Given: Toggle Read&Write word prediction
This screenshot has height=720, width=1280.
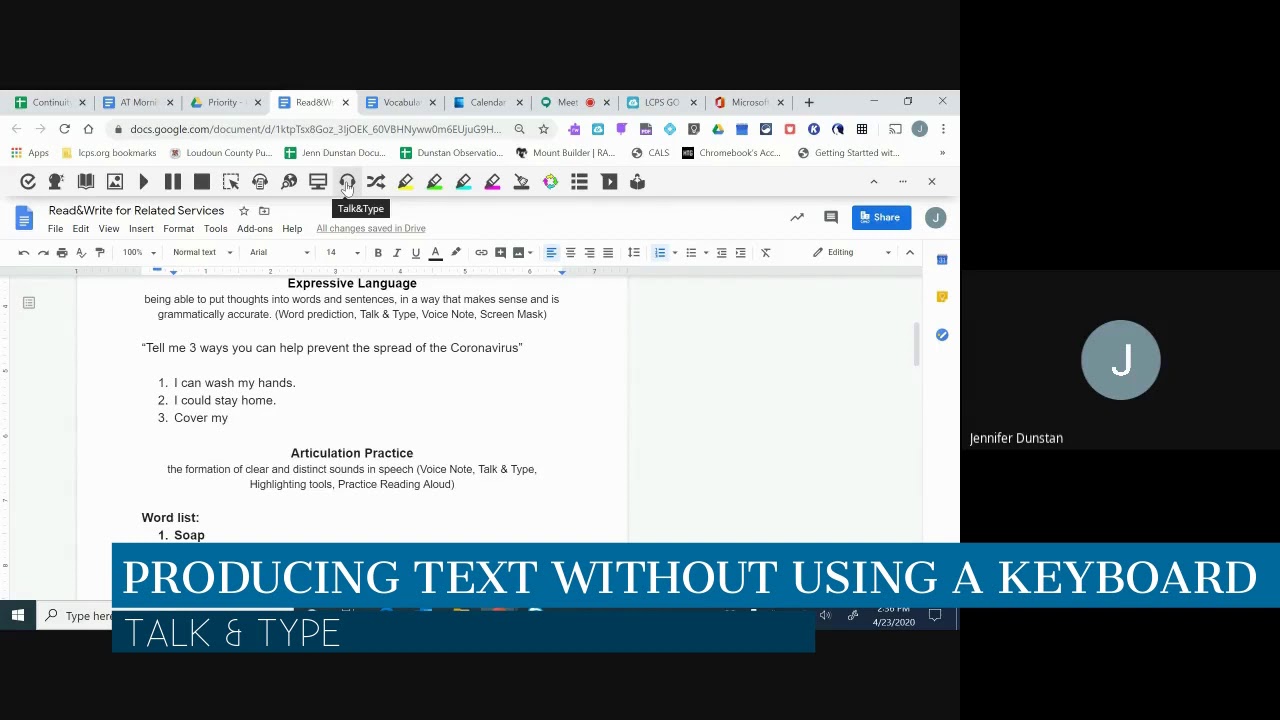Looking at the screenshot, I should coord(57,182).
